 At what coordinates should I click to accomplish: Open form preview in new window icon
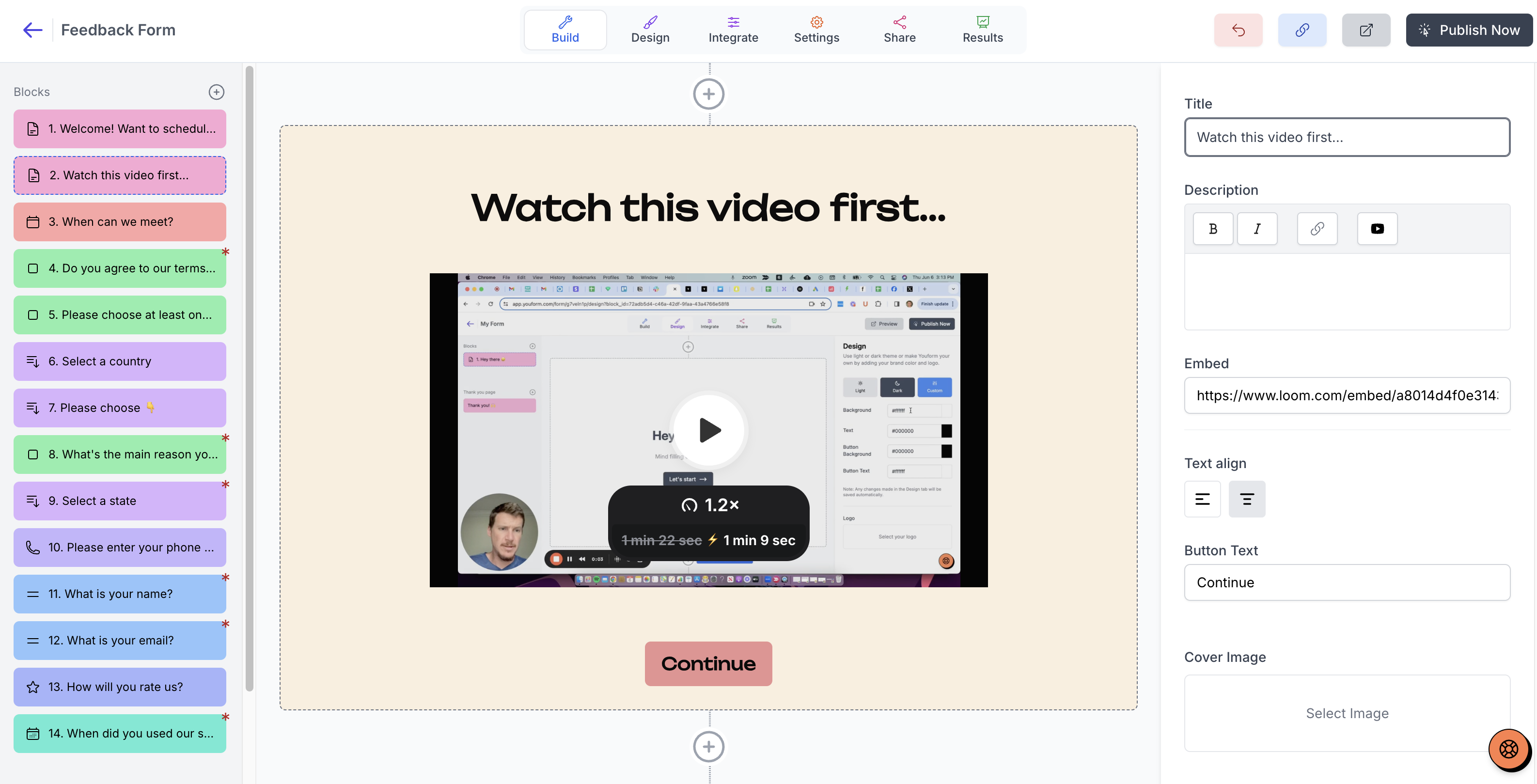(x=1366, y=30)
